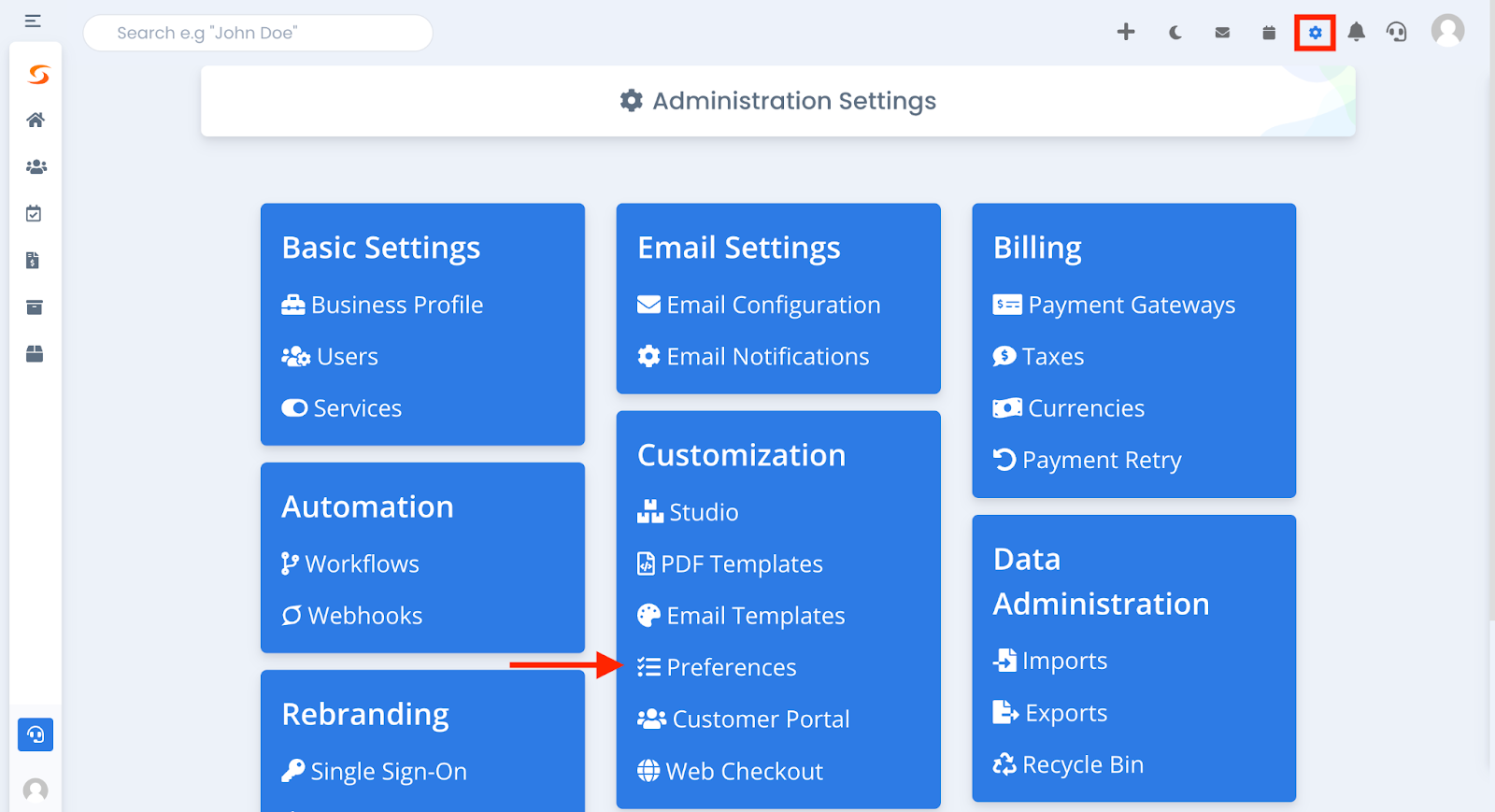Open the archive box icon in sidebar

point(35,307)
